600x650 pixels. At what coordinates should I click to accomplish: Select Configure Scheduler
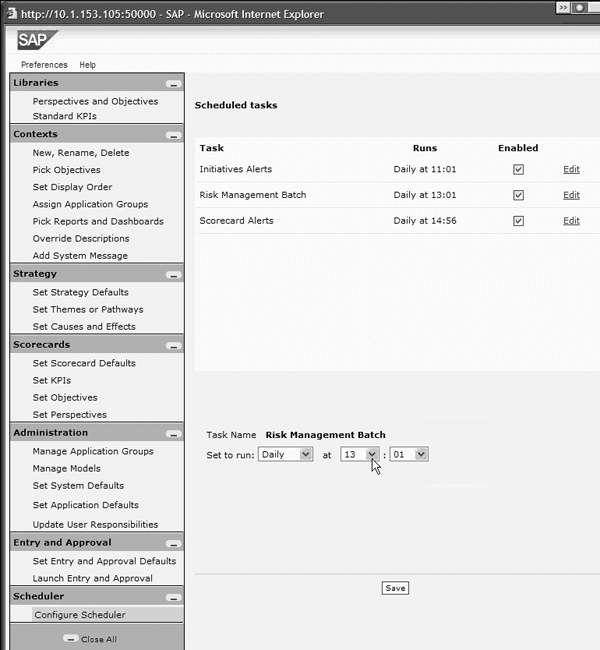(x=108, y=615)
